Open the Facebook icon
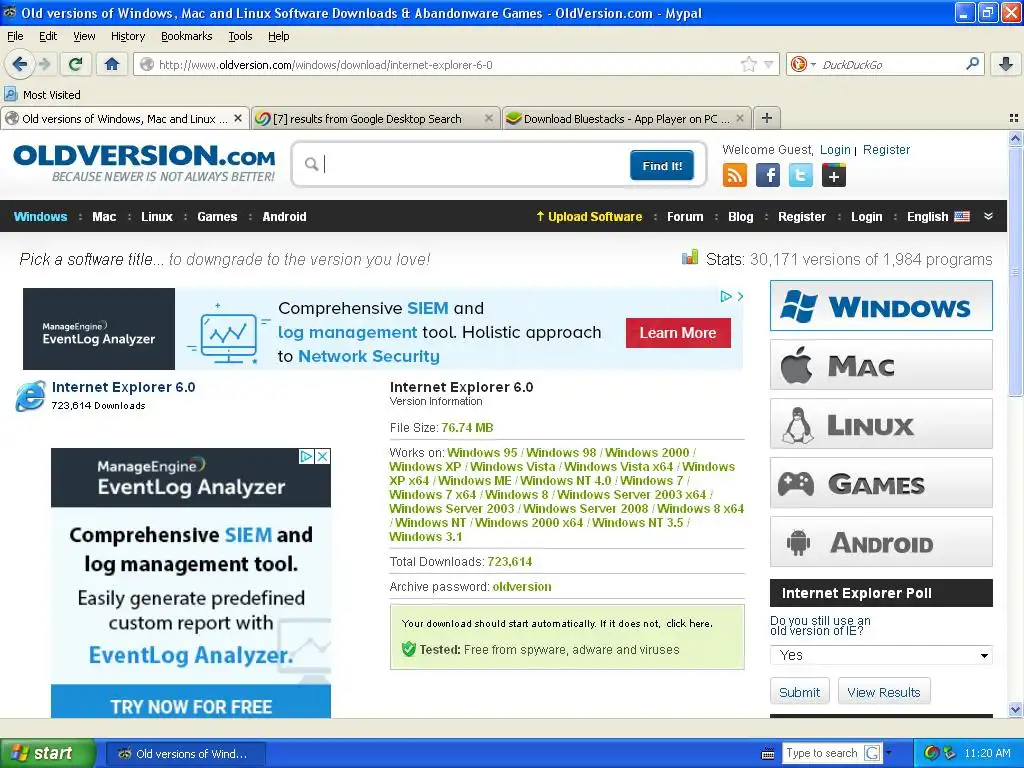1024x768 pixels. [768, 175]
